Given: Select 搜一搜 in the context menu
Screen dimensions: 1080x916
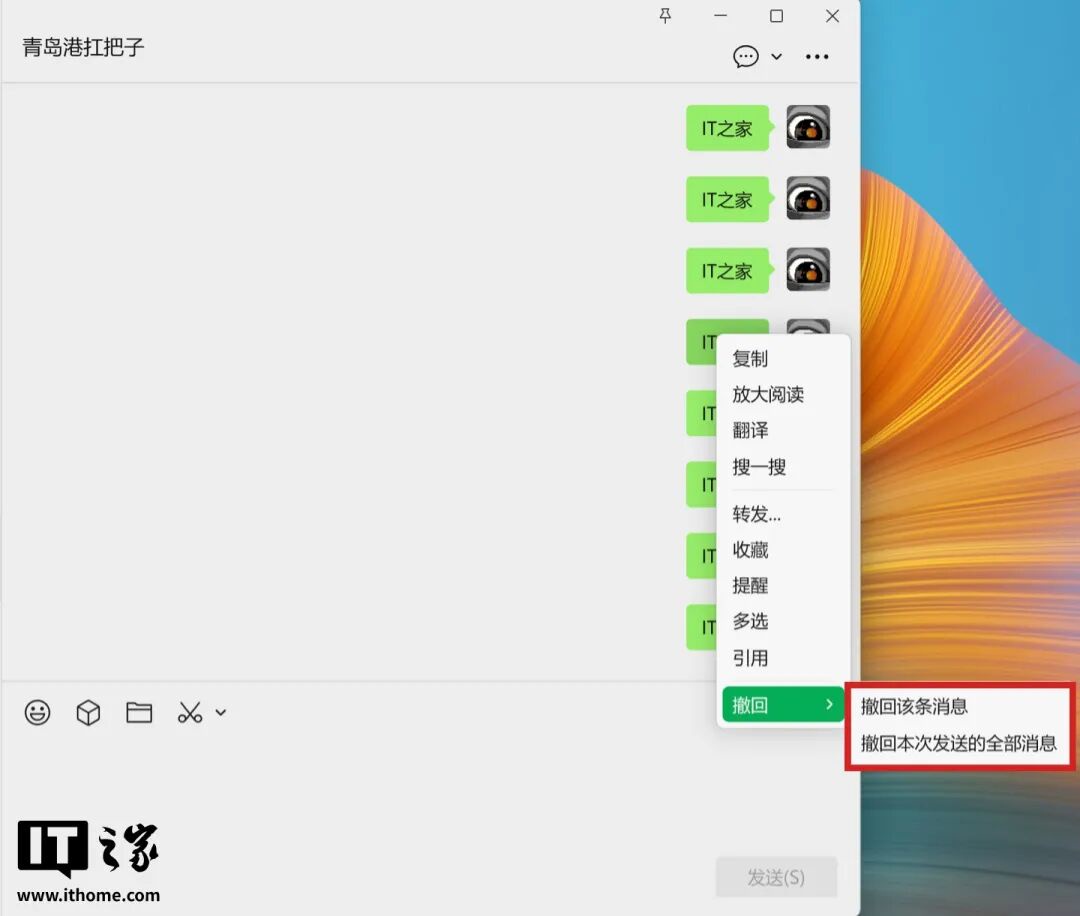Looking at the screenshot, I should (x=759, y=467).
